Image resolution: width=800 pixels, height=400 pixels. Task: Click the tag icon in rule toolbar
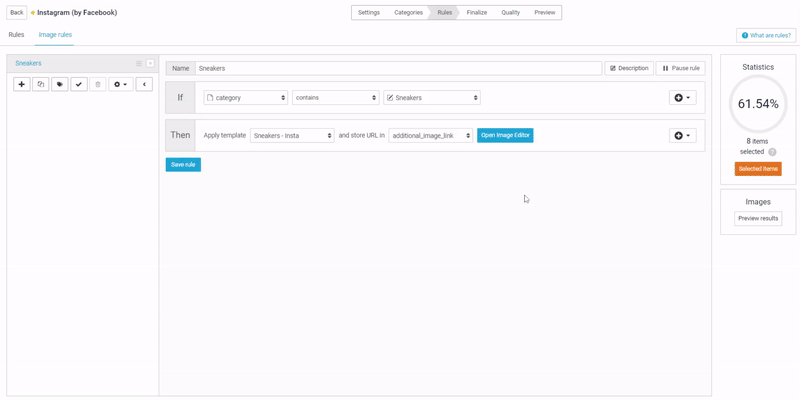[60, 84]
